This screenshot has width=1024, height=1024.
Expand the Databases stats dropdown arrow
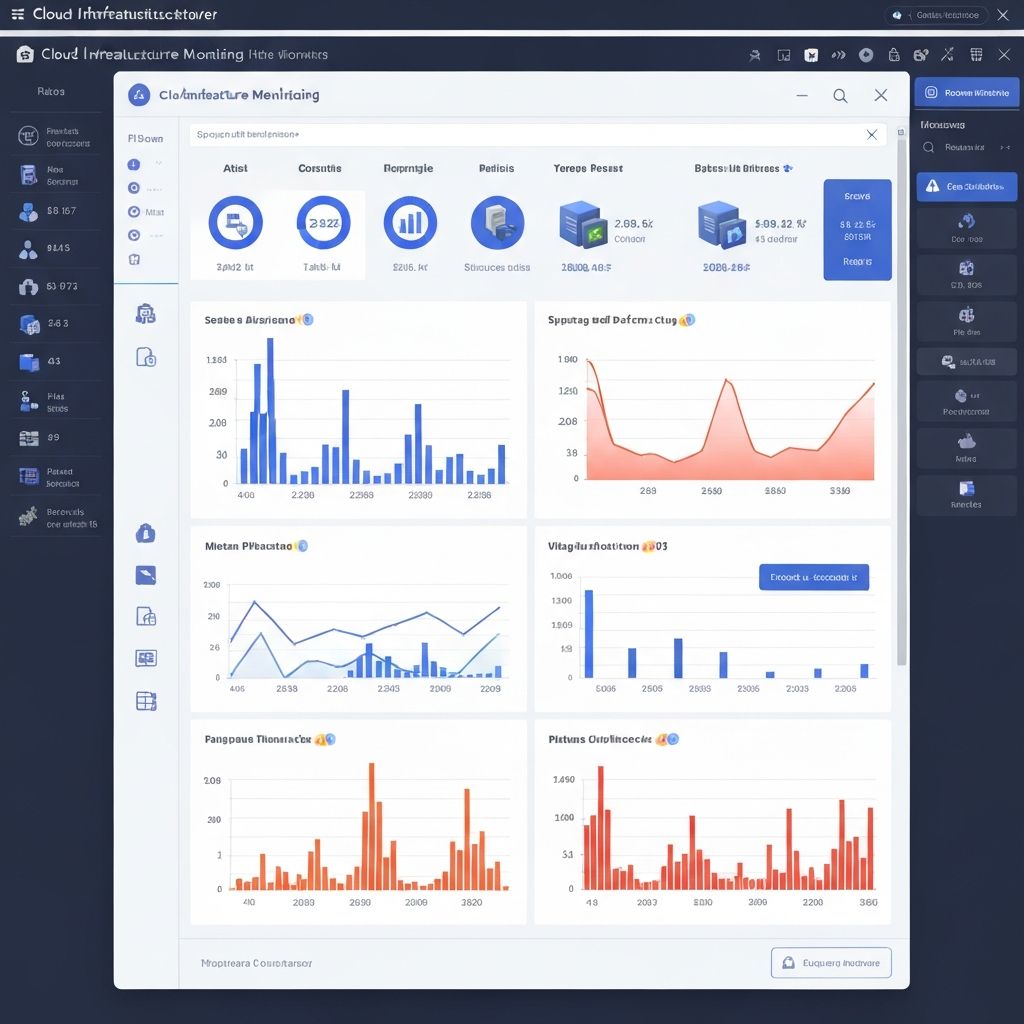[x=788, y=168]
